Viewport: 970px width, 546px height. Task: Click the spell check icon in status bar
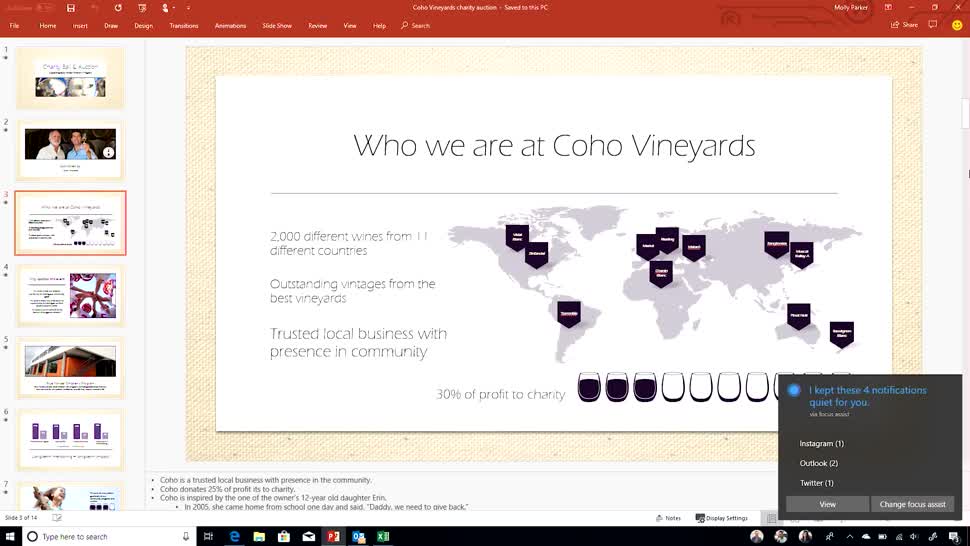coord(57,518)
